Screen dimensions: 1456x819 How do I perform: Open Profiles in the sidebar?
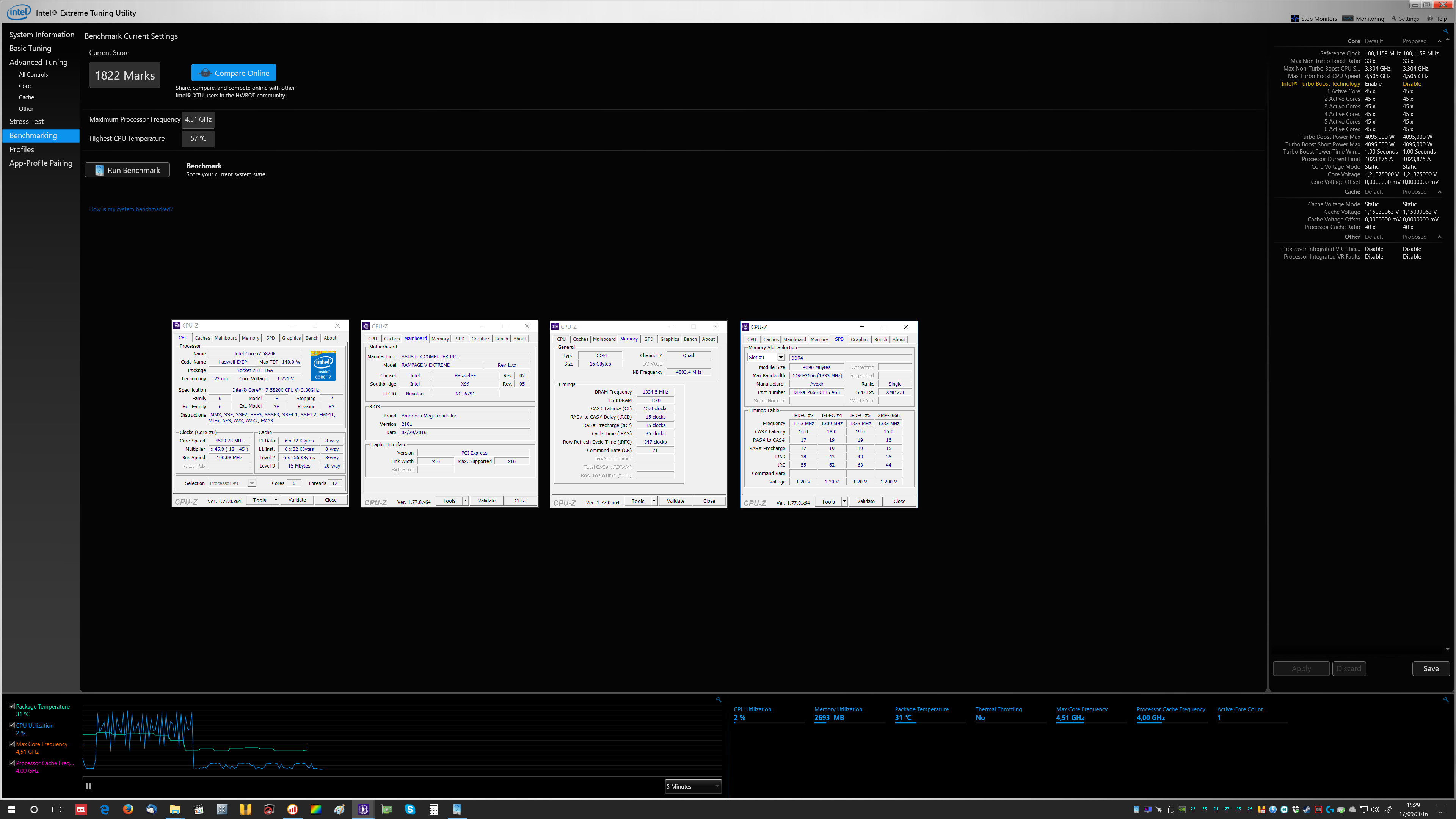[22, 149]
